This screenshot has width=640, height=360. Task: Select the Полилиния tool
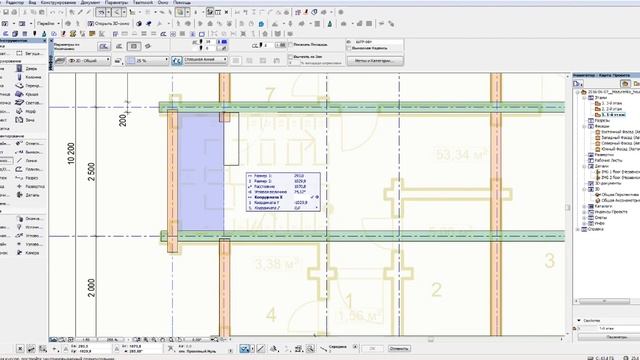(x=29, y=169)
